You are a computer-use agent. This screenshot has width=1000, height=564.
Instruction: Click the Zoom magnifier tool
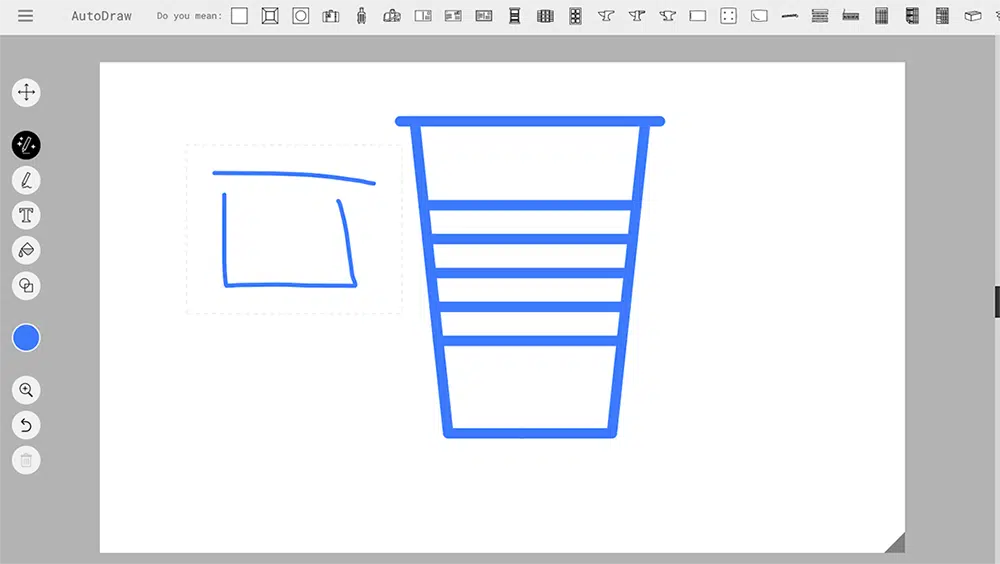tap(26, 390)
